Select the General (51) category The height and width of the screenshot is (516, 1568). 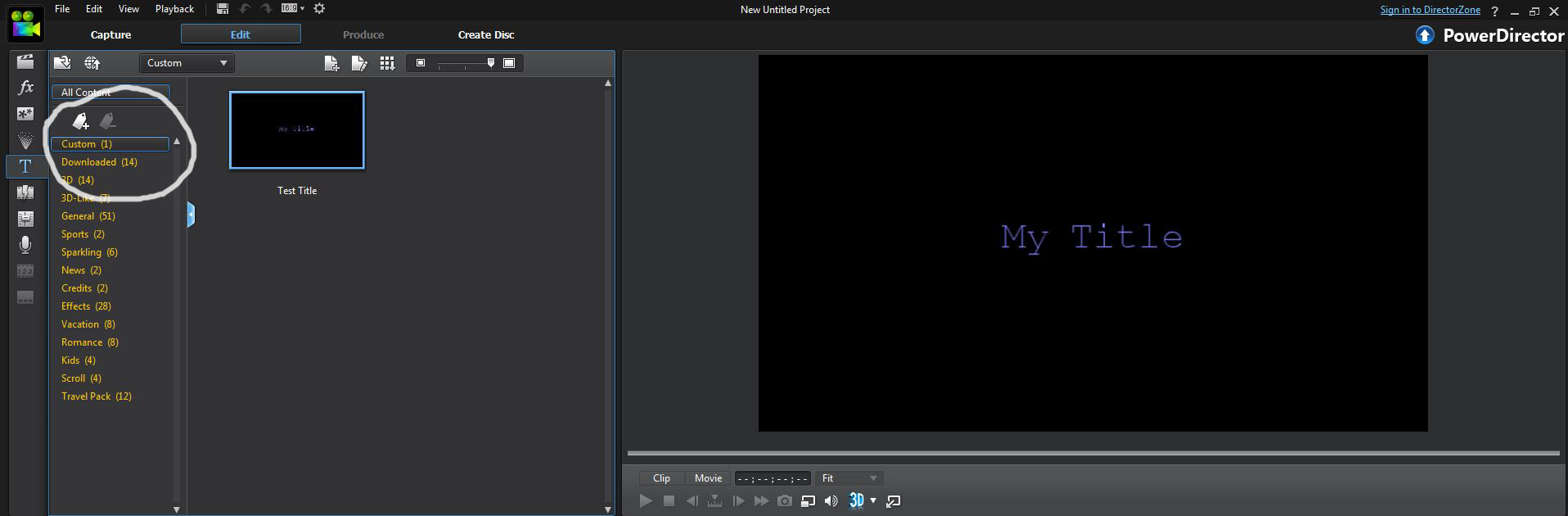[x=88, y=216]
